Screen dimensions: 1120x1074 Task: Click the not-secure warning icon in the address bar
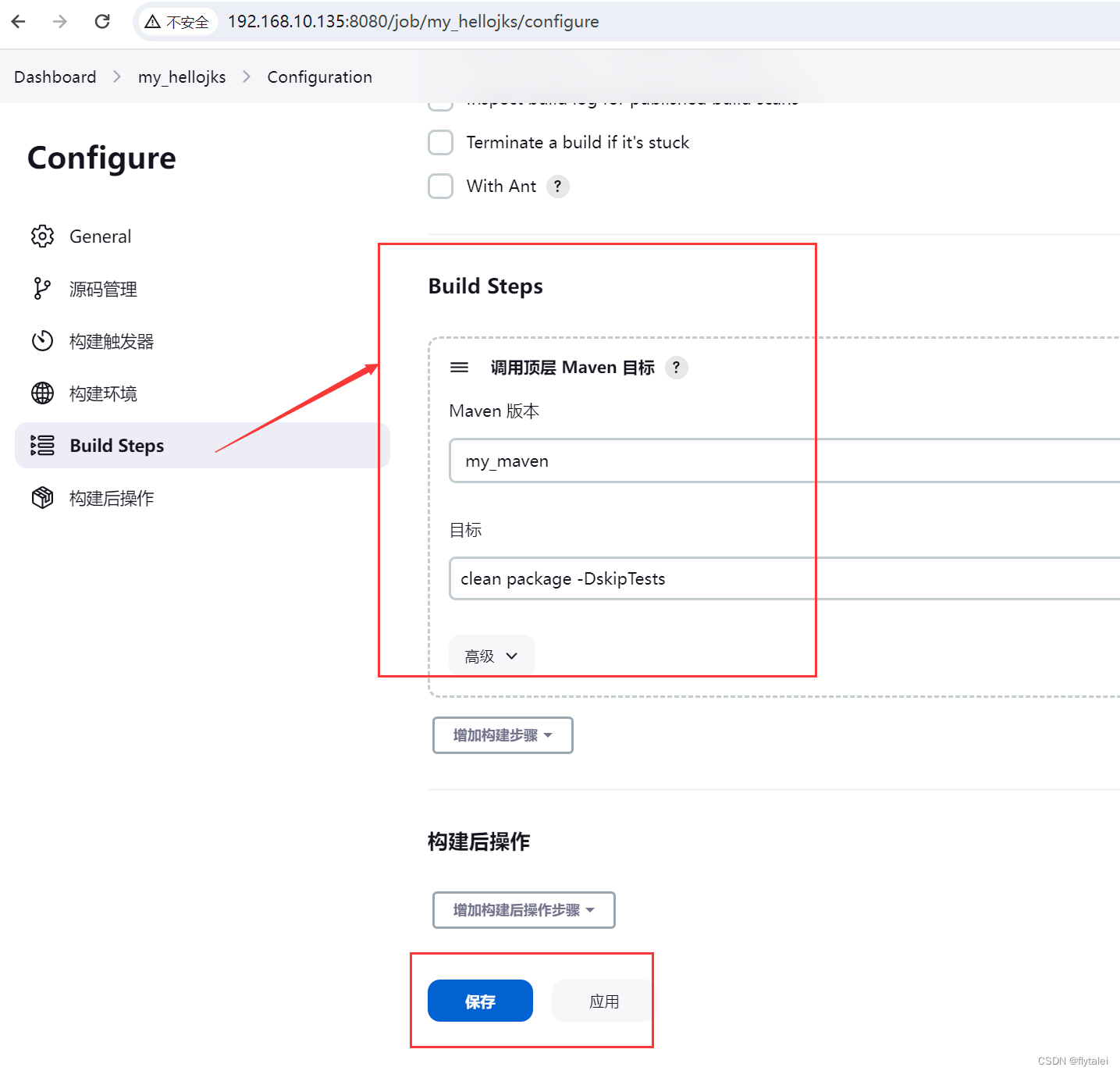153,22
